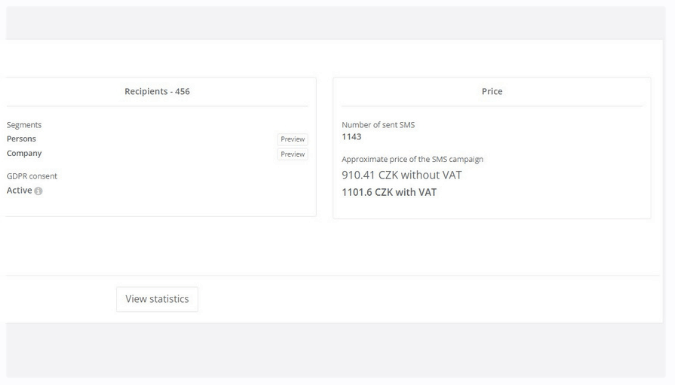This screenshot has height=385, width=675.
Task: Click the GDPR consent label
Action: point(32,176)
